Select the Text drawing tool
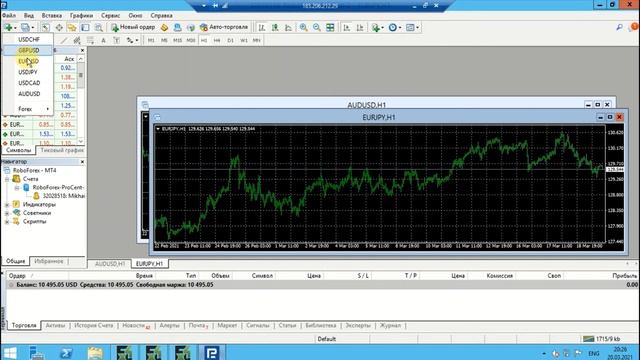640x360 pixels. click(103, 40)
